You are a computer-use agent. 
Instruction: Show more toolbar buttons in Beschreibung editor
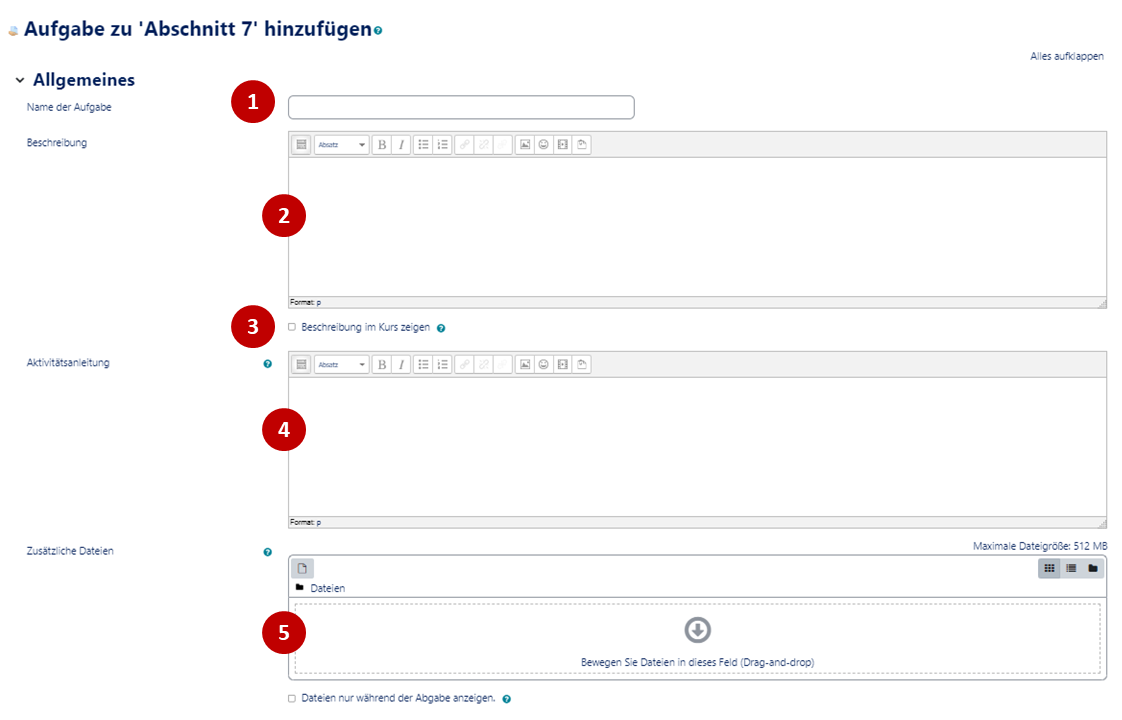(301, 145)
